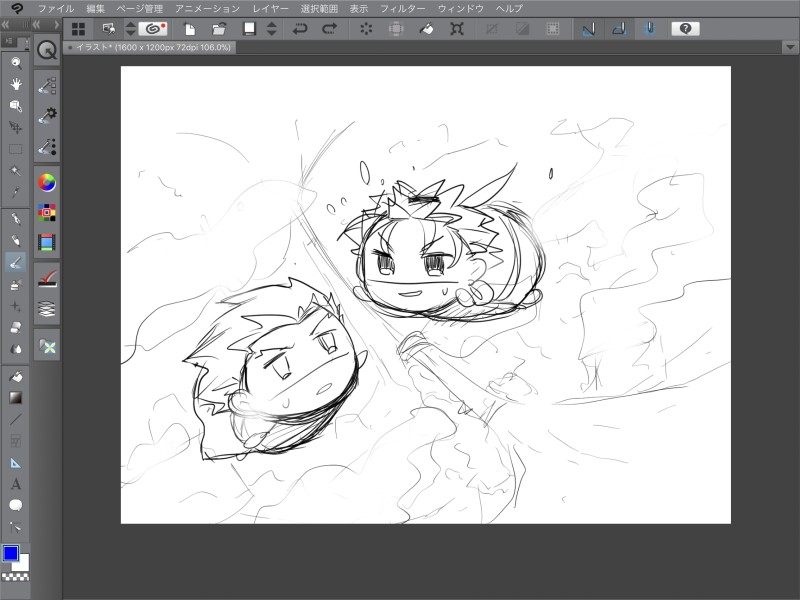Pick the blue main color swatch
The height and width of the screenshot is (600, 800).
(11, 553)
